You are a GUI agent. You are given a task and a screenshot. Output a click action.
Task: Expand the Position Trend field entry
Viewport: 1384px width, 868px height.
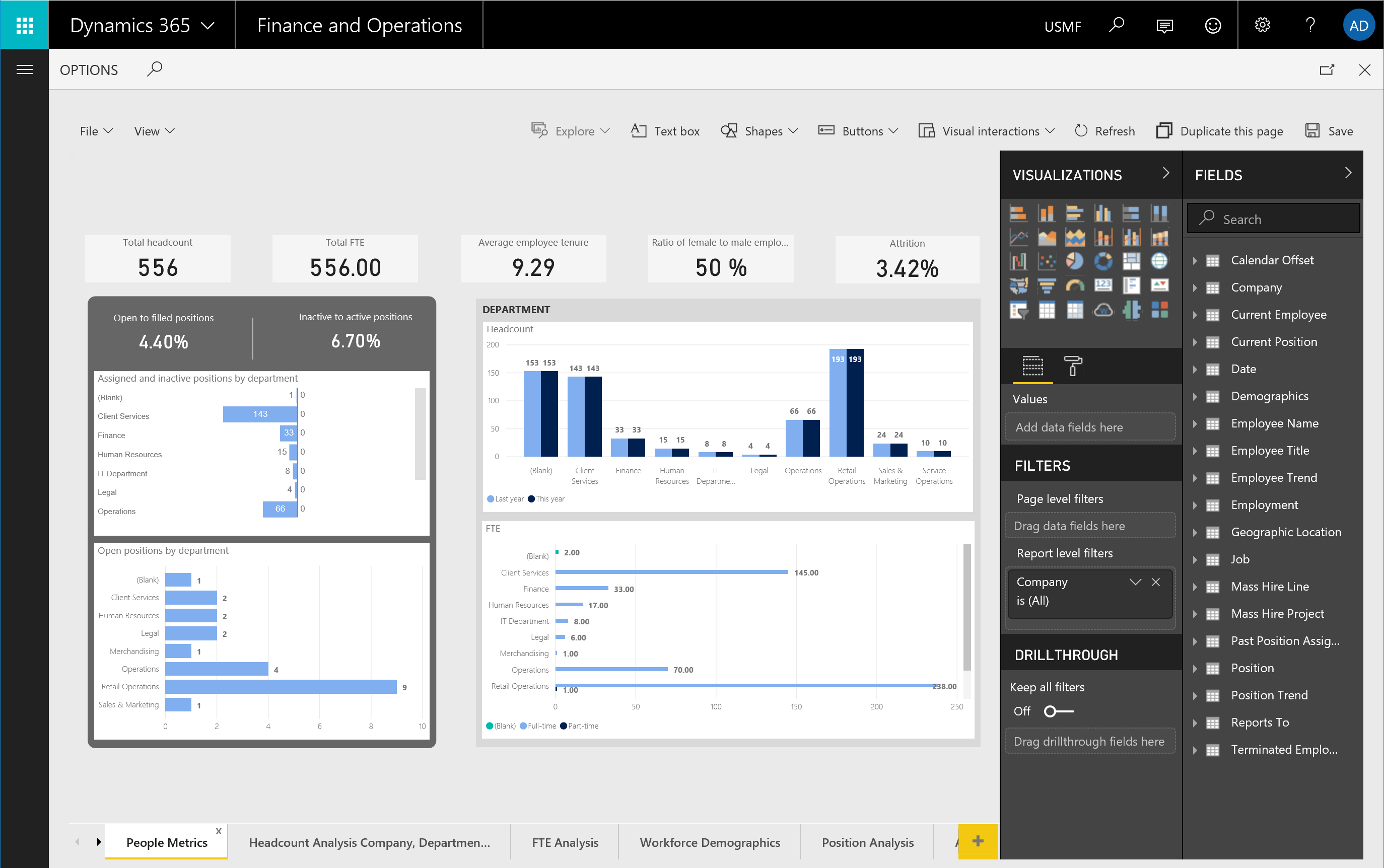[1197, 694]
